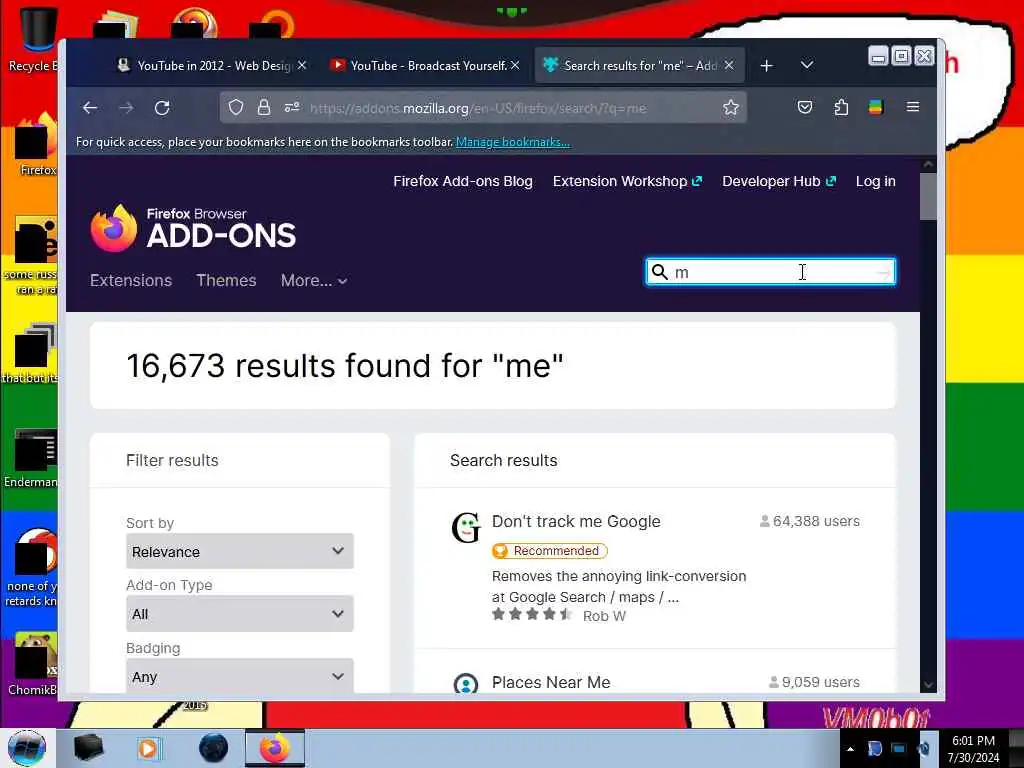Click Log in
The image size is (1024, 768).
[x=876, y=182]
